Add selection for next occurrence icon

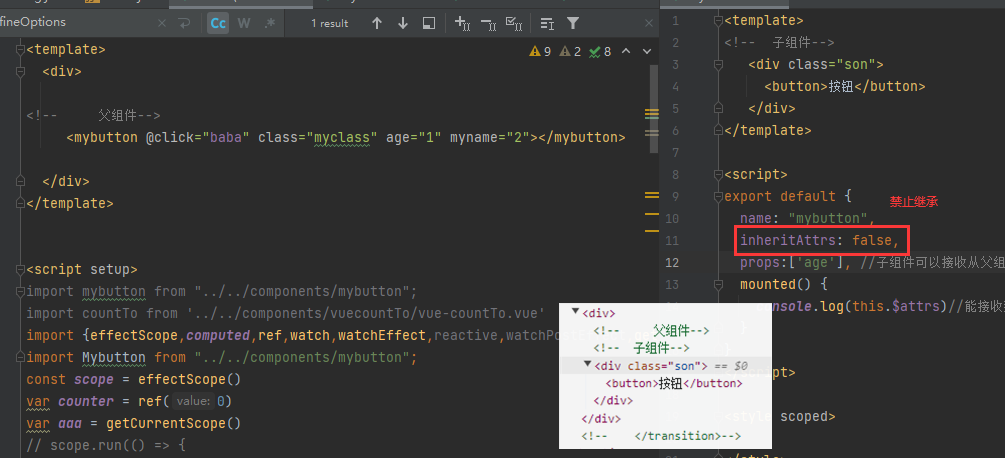coord(461,23)
